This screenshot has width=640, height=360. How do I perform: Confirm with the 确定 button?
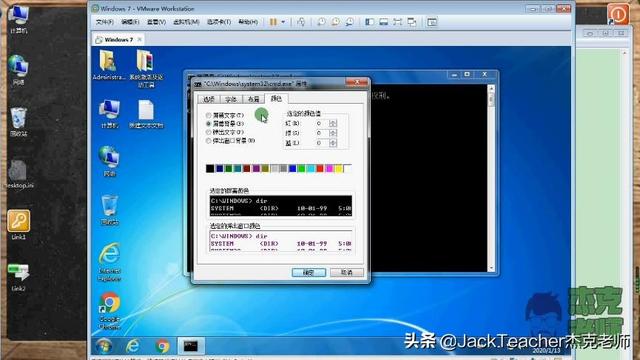tap(309, 272)
